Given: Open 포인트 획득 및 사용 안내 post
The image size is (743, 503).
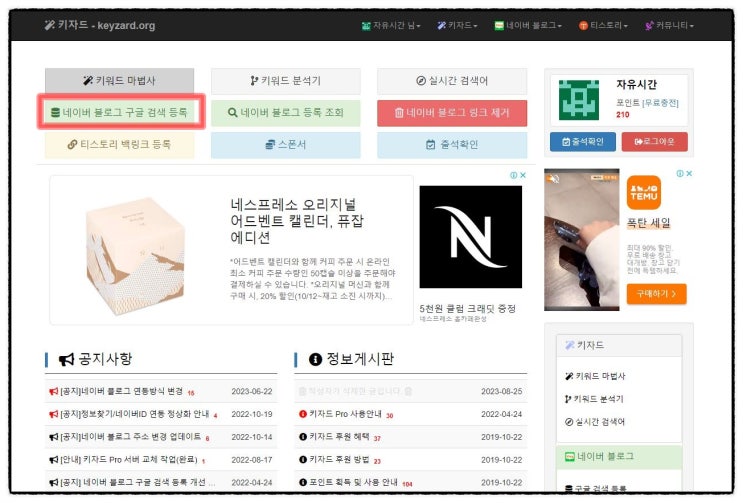Looking at the screenshot, I should point(353,482).
